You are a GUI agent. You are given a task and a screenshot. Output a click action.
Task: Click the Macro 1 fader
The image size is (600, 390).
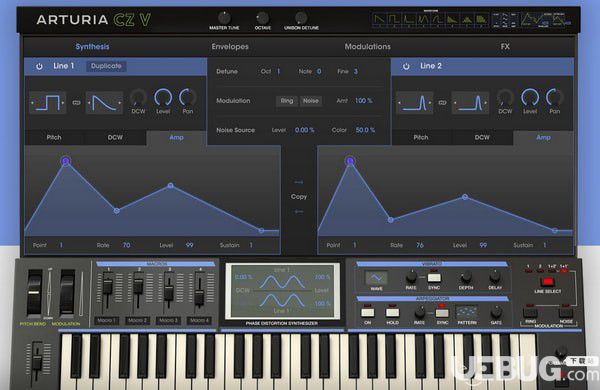tap(108, 287)
